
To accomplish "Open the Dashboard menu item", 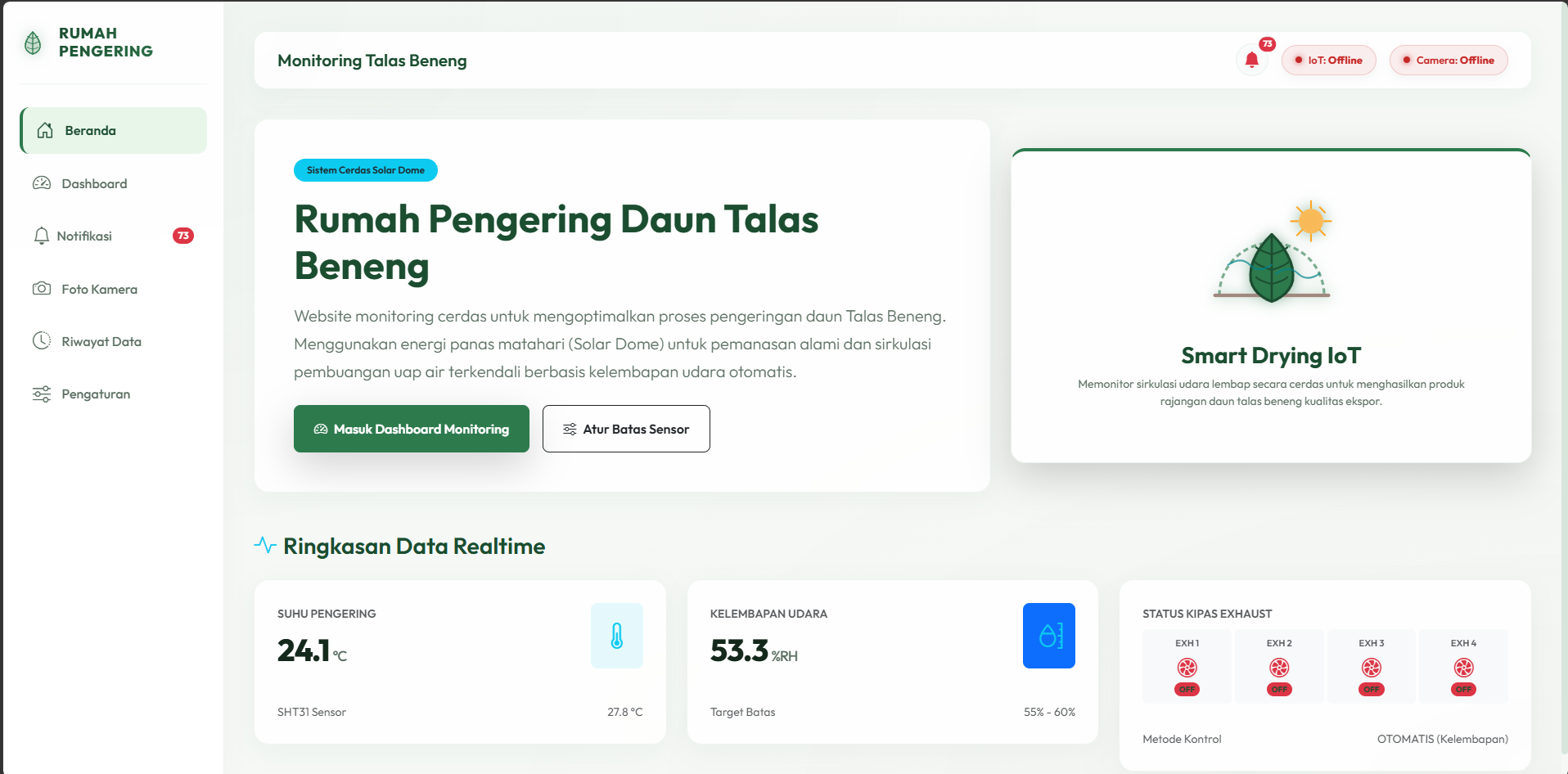I will pyautogui.click(x=114, y=183).
